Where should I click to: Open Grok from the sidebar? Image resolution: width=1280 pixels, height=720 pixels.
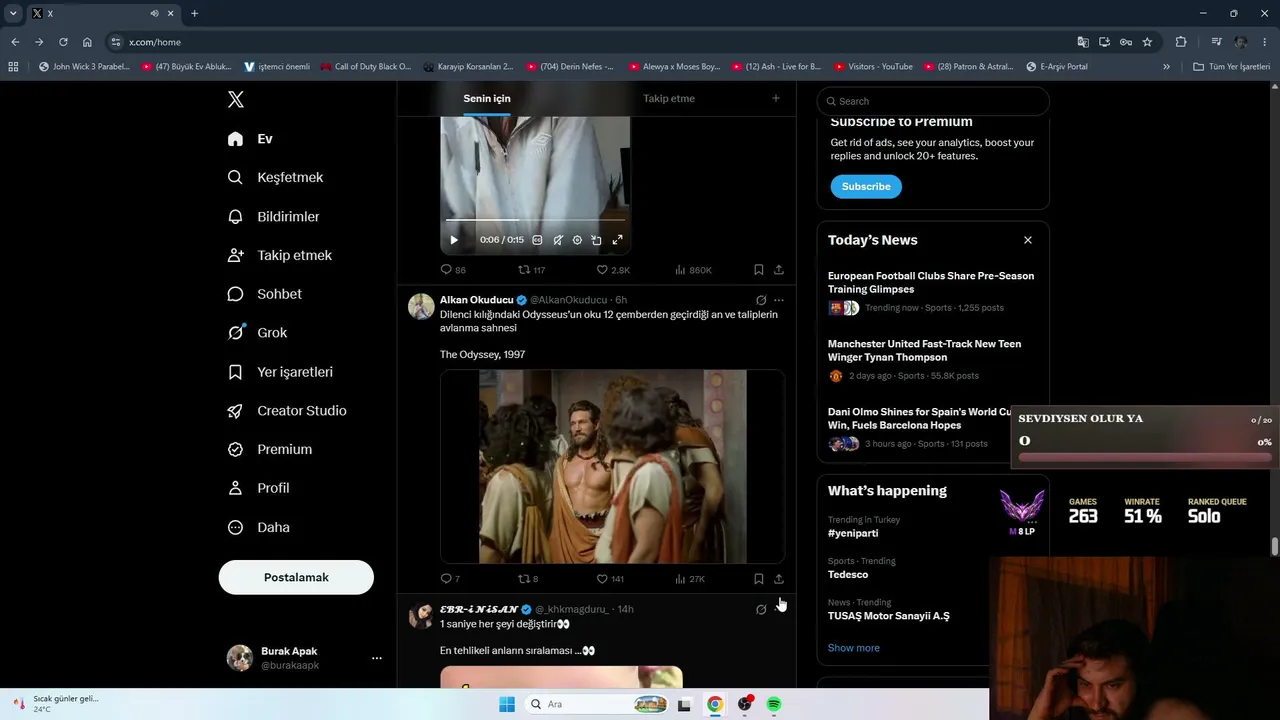(x=257, y=333)
